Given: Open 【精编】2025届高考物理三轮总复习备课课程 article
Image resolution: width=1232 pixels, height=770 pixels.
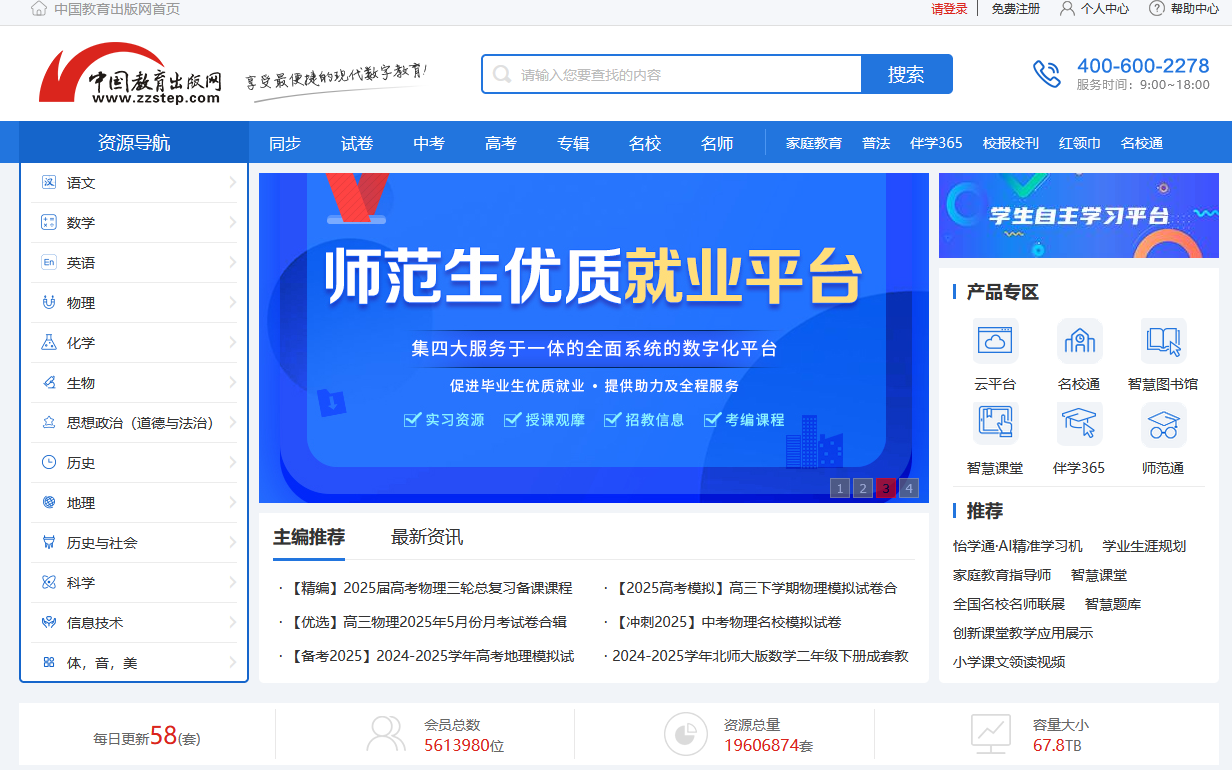Looking at the screenshot, I should 430,588.
